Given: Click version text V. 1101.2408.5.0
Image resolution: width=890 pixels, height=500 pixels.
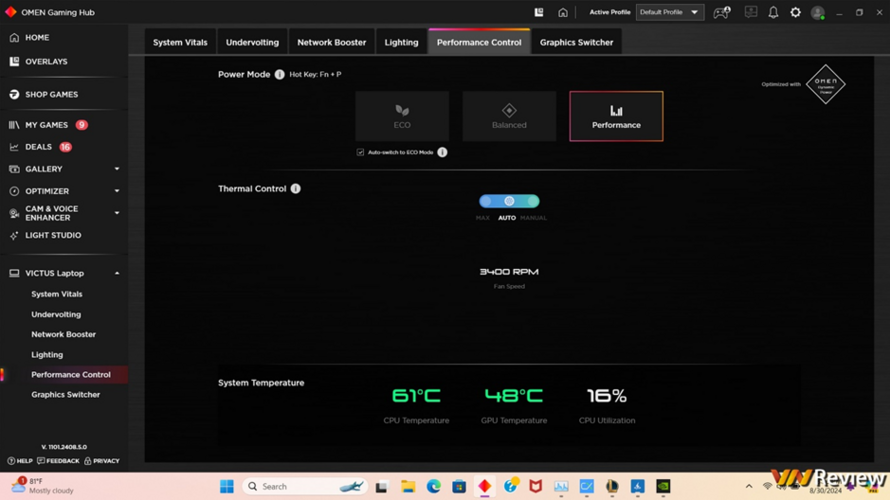Looking at the screenshot, I should pos(64,447).
